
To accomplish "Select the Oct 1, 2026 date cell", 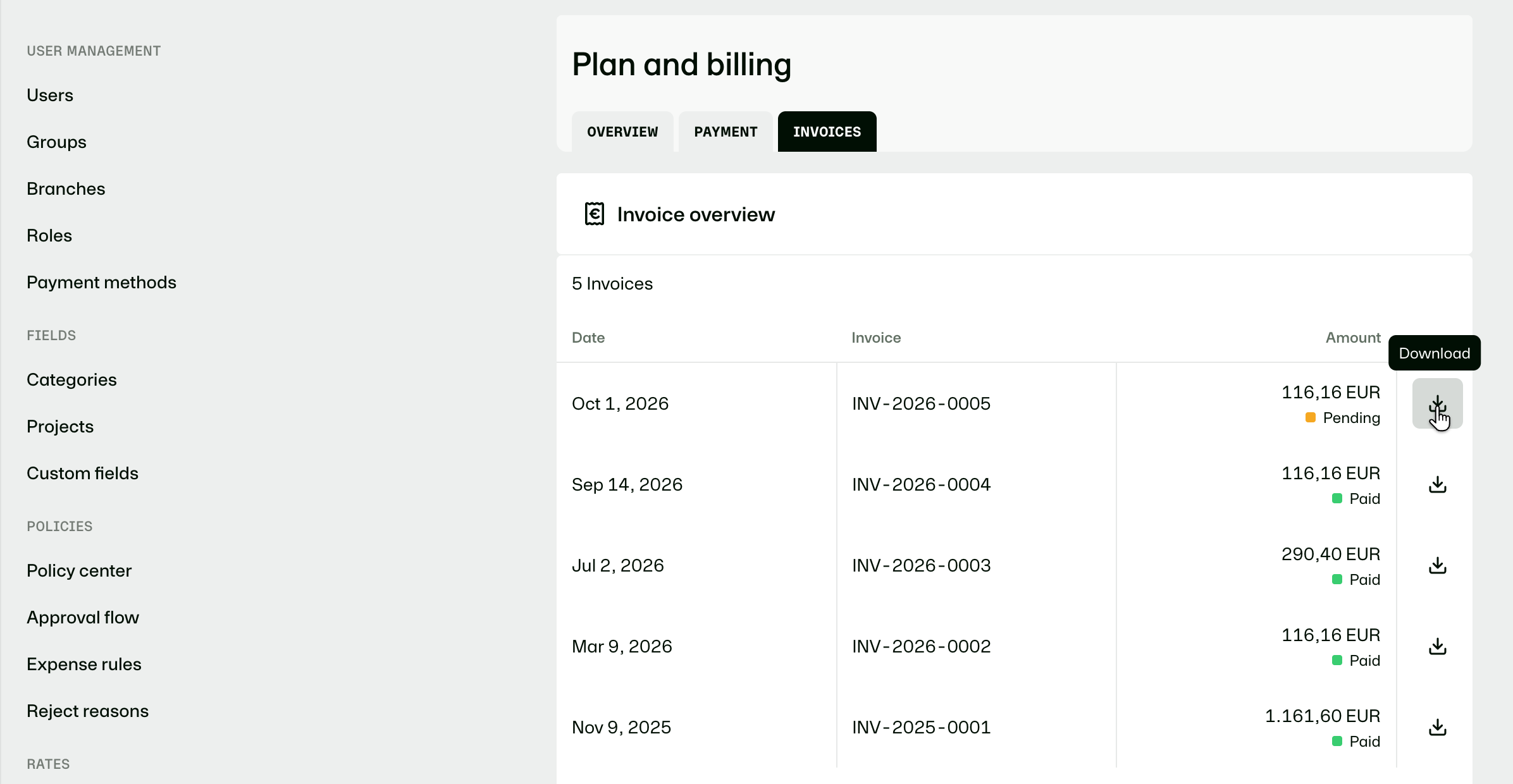I will point(620,403).
